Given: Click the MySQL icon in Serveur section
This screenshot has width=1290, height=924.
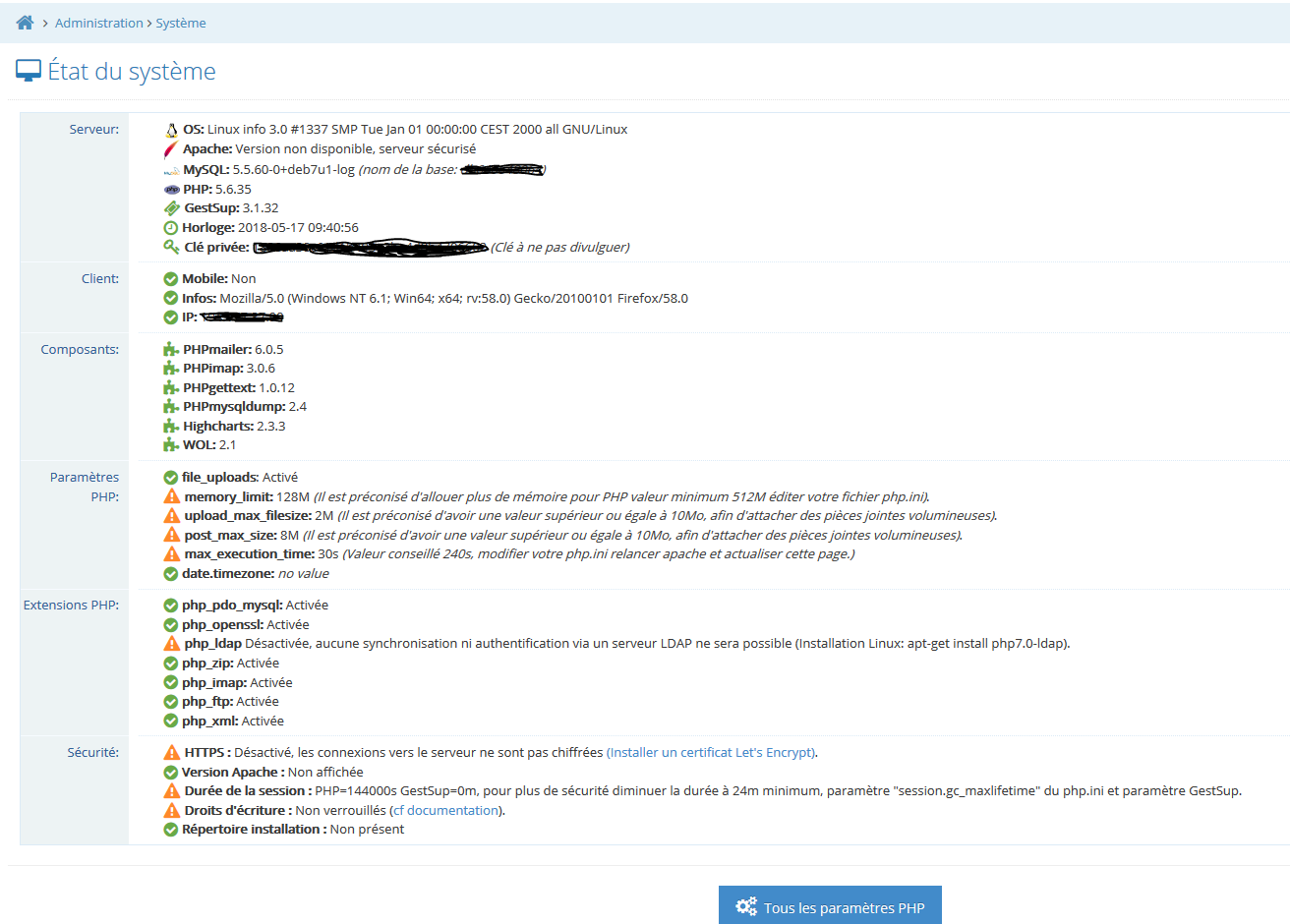Looking at the screenshot, I should pos(171,170).
